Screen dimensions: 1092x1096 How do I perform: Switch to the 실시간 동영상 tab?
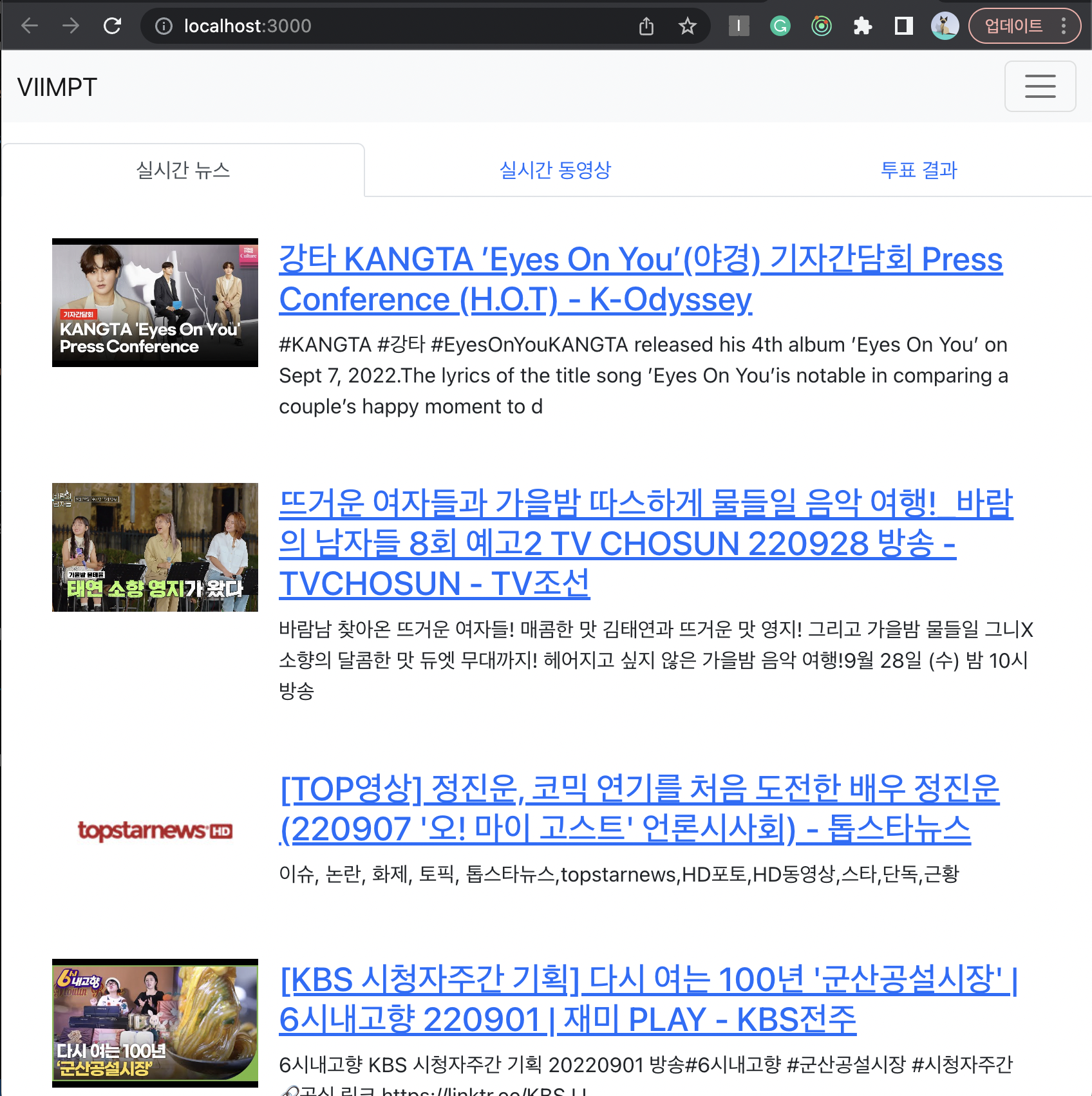point(555,170)
